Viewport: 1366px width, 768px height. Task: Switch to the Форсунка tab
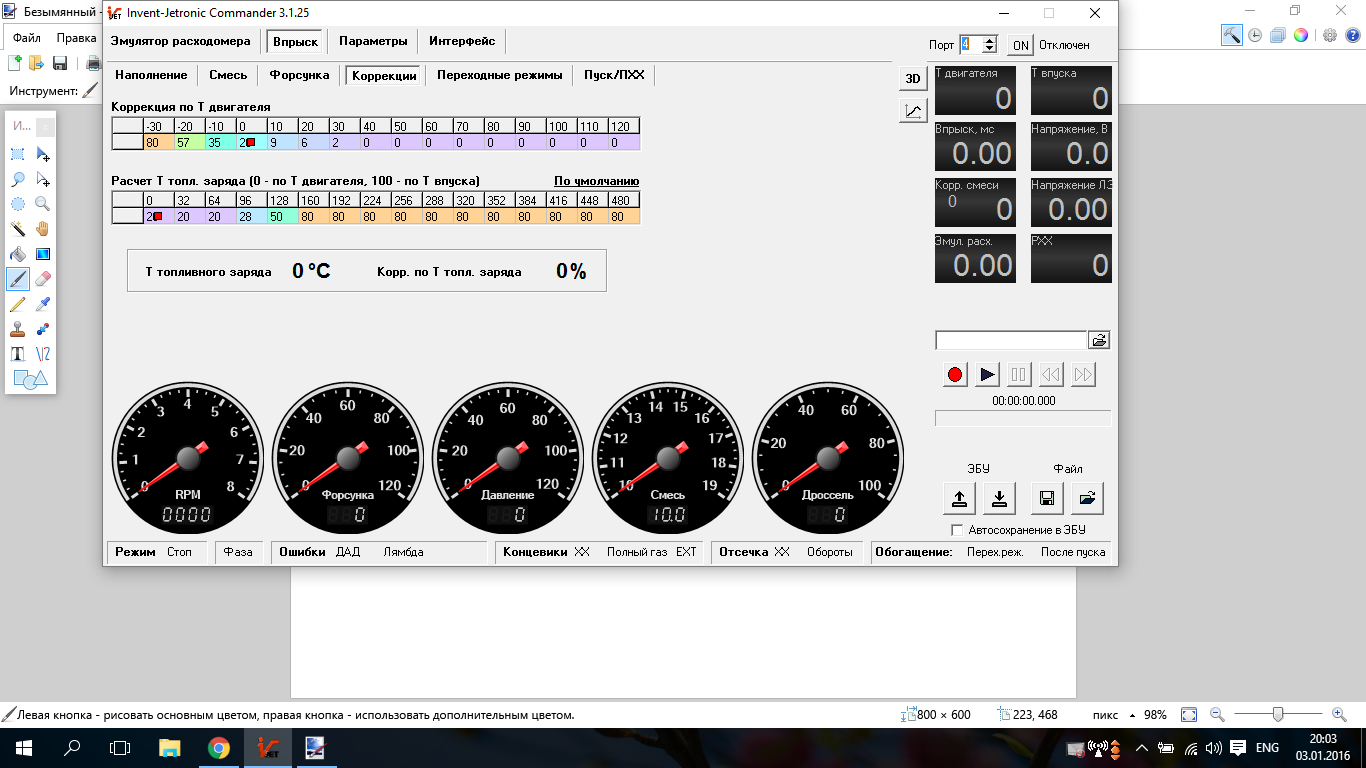pos(297,75)
